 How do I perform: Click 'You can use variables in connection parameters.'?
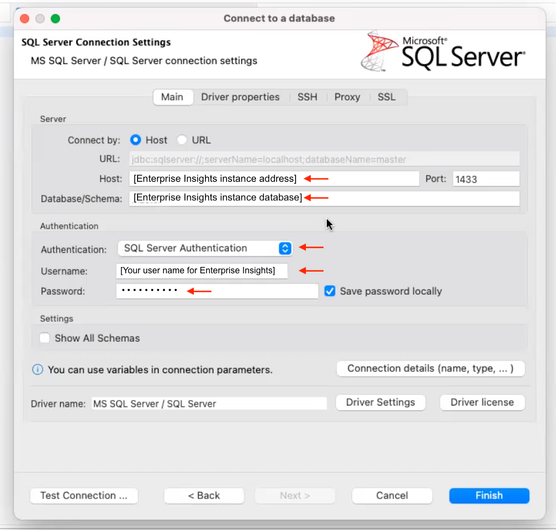click(x=160, y=370)
